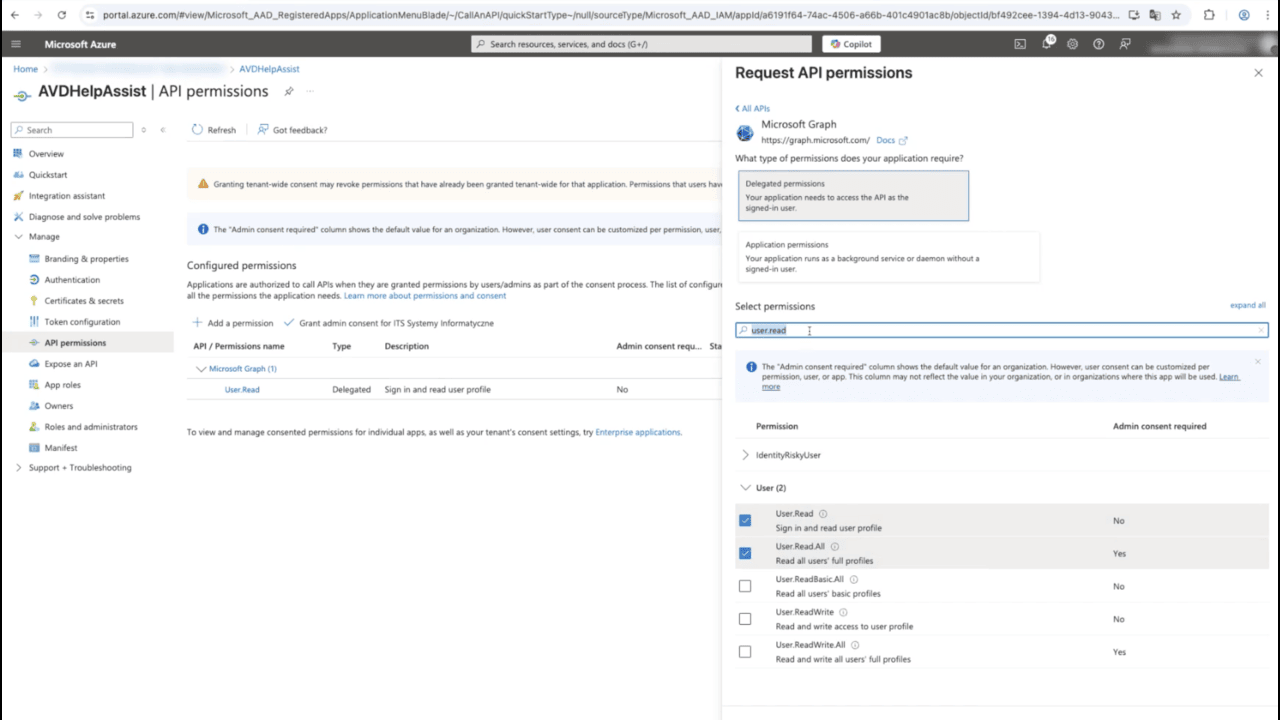1280x720 pixels.
Task: Expand the IdentityRiskyUser permission group
Action: [x=745, y=455]
